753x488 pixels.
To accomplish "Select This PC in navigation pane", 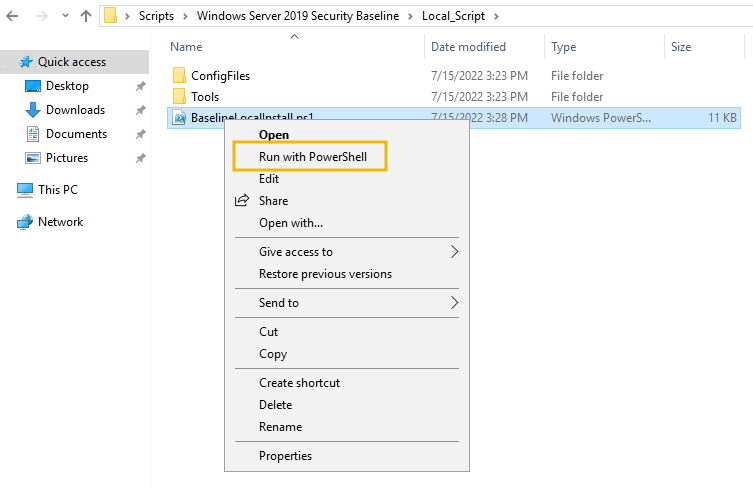I will click(58, 190).
